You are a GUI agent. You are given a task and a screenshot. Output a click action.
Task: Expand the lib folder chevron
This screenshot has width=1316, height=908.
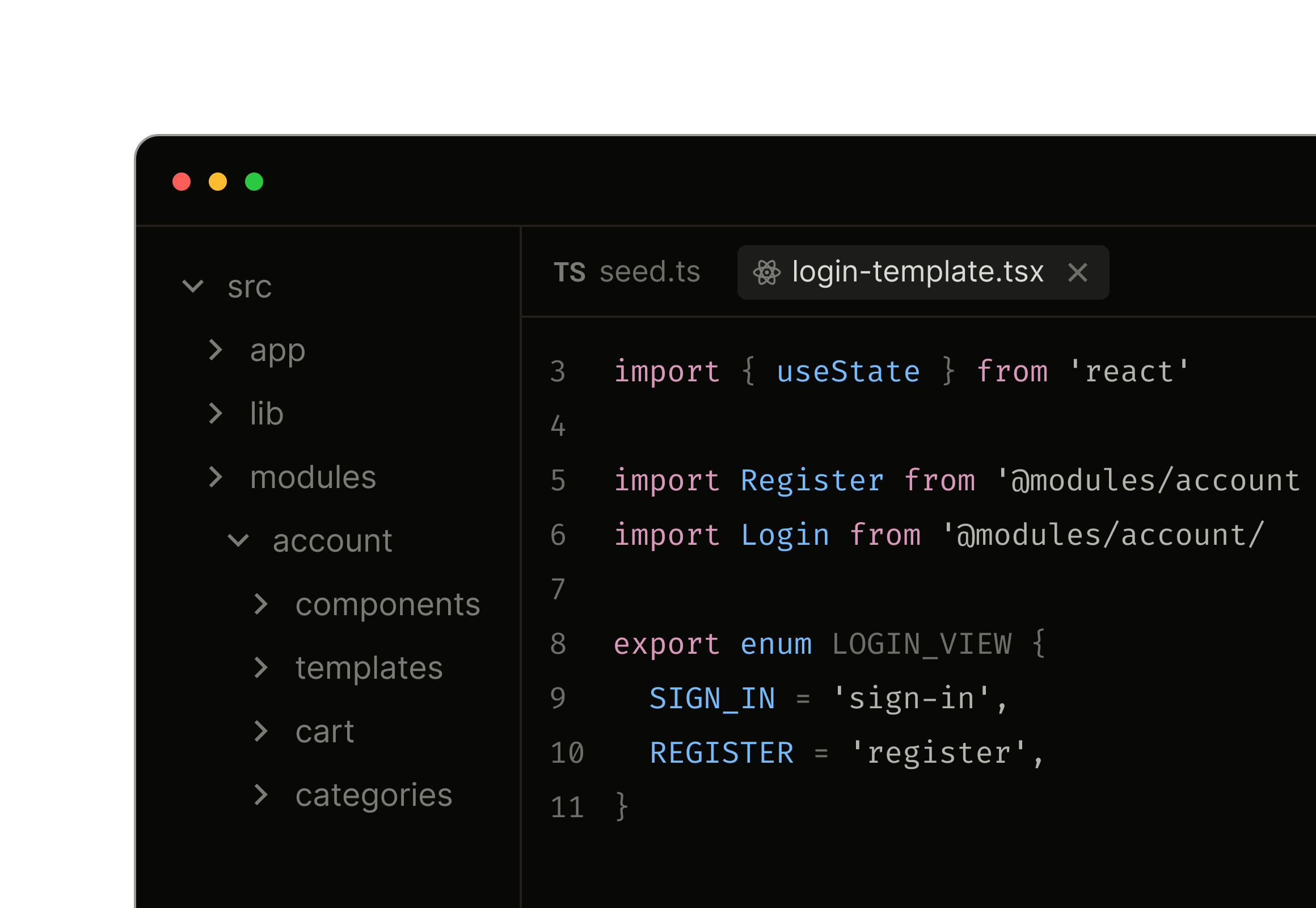coord(215,414)
